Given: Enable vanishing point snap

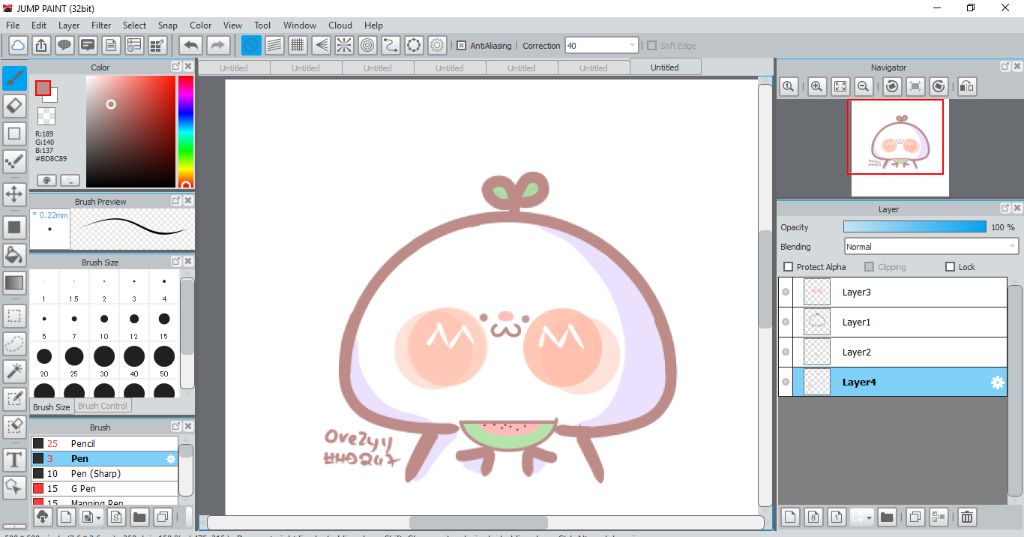Looking at the screenshot, I should 321,45.
